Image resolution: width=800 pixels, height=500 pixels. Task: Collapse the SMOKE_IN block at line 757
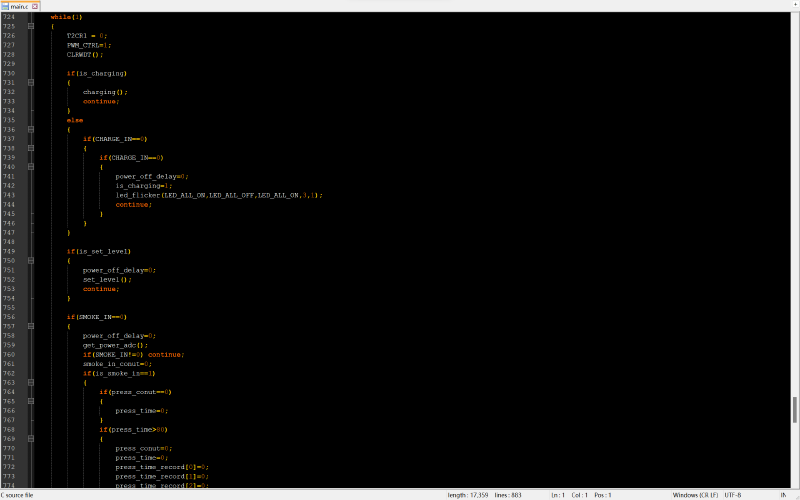coord(31,326)
